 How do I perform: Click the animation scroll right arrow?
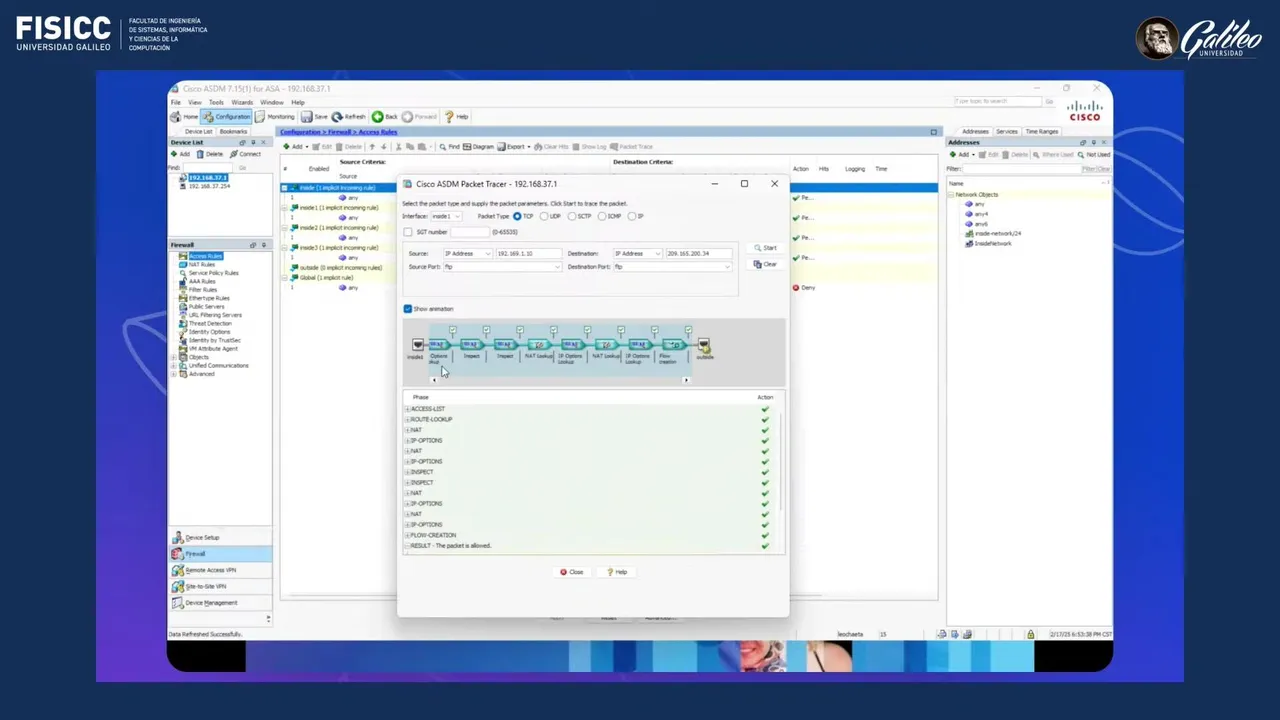(686, 380)
